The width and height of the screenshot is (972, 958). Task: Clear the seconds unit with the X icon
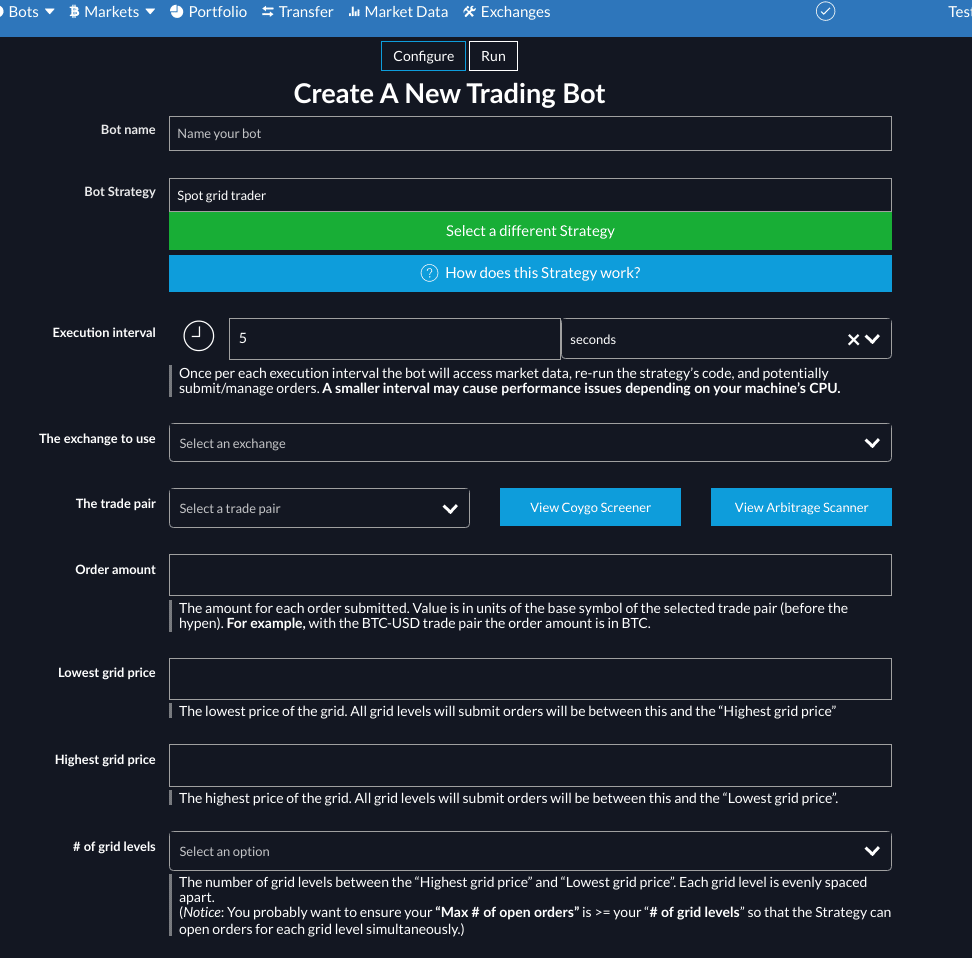point(855,339)
